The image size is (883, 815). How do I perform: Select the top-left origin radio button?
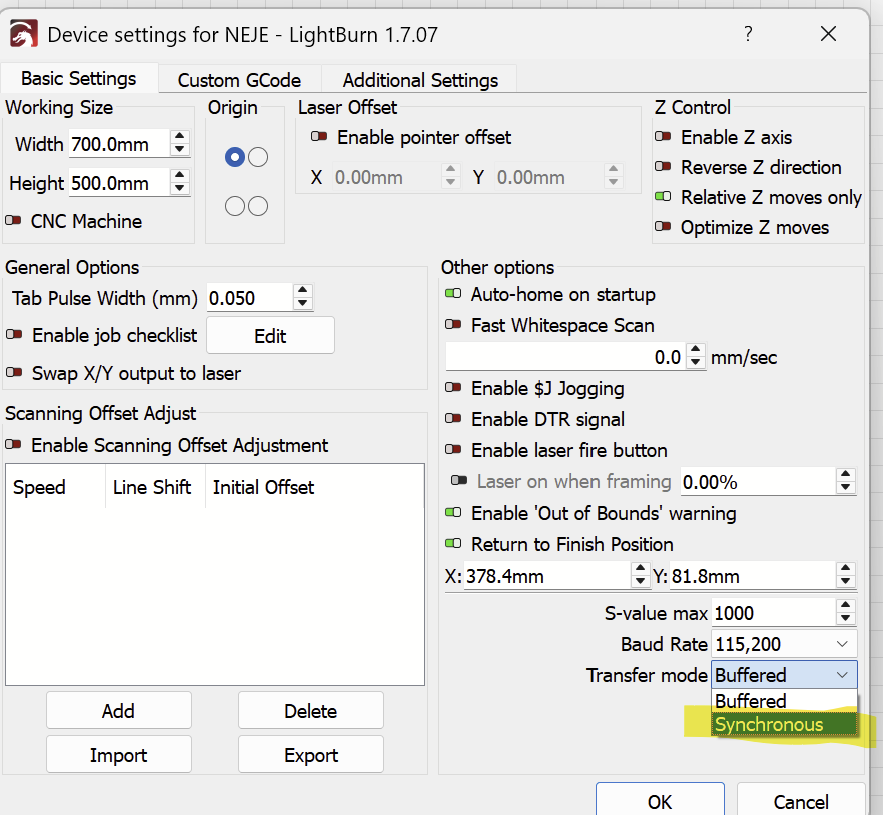click(235, 157)
